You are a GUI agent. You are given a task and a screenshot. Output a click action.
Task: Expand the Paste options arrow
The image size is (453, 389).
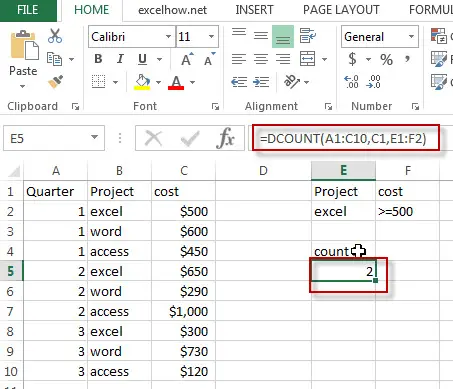coord(22,86)
